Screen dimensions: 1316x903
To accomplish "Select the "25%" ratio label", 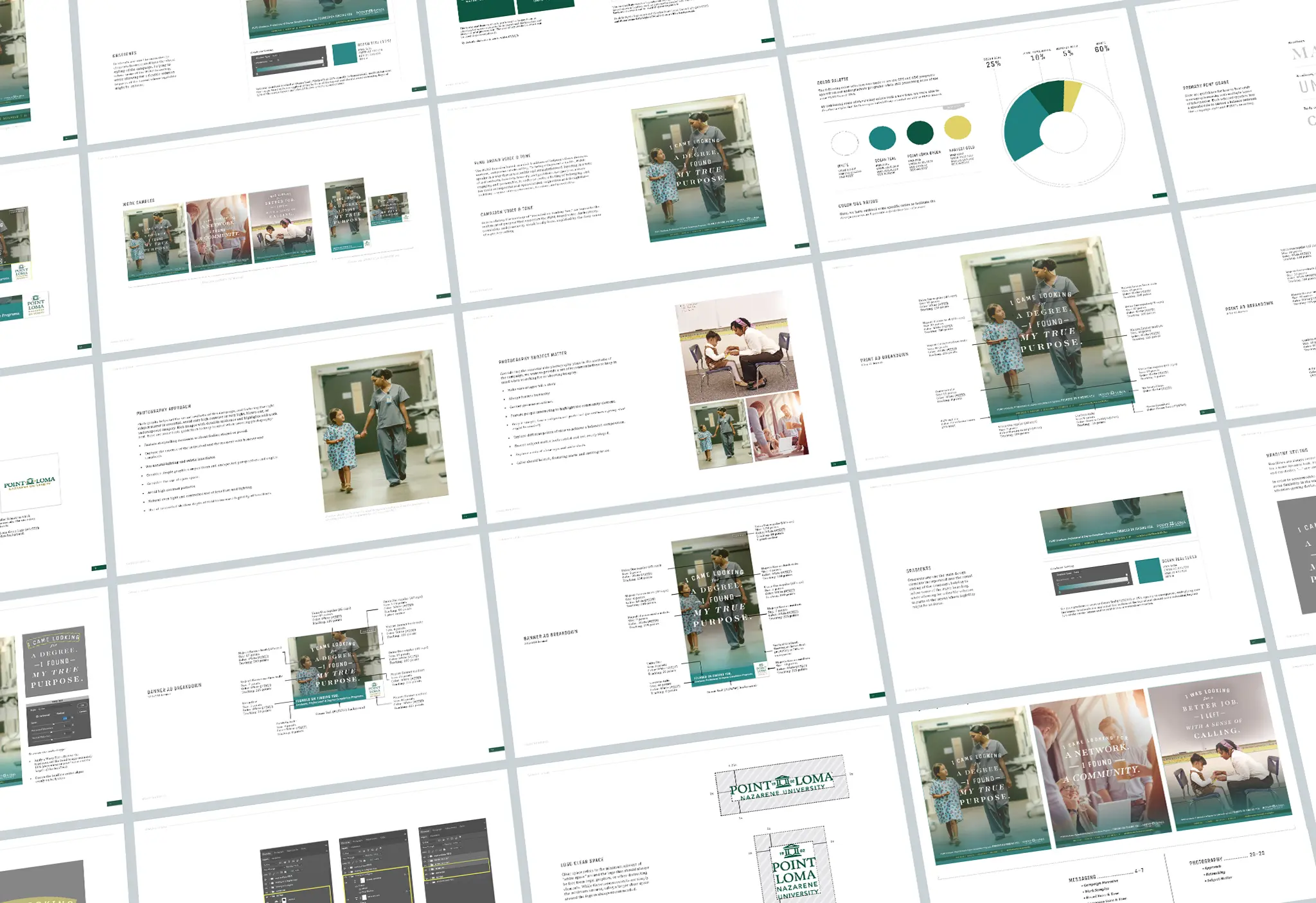I will click(x=993, y=64).
